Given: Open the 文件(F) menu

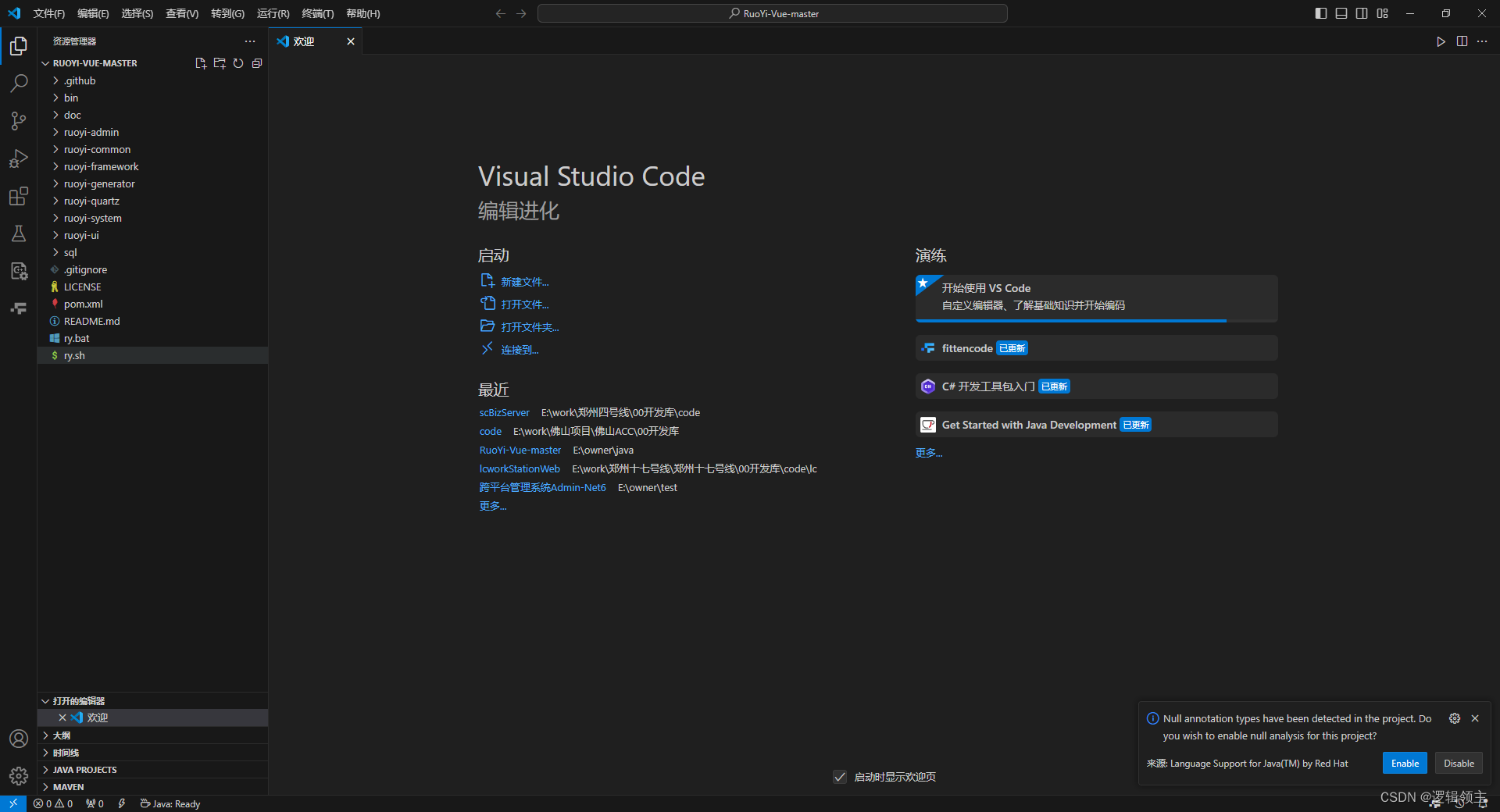Looking at the screenshot, I should click(49, 13).
